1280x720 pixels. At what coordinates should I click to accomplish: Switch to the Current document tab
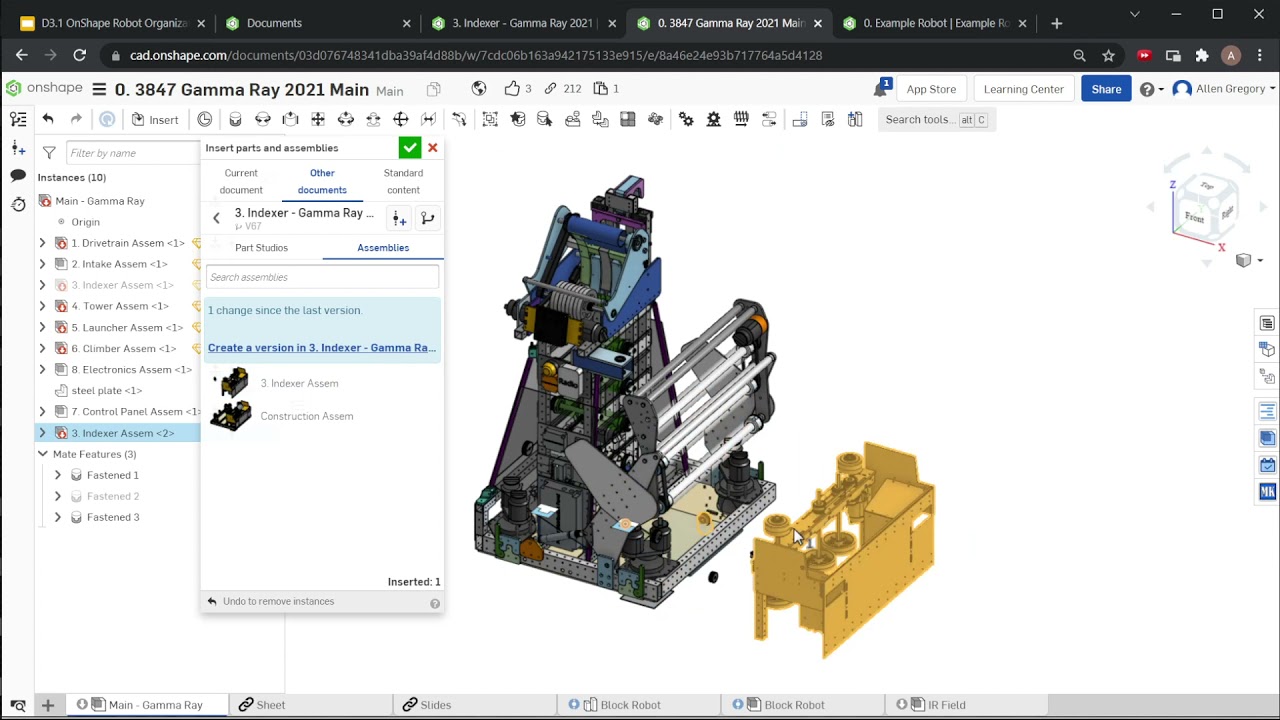click(x=241, y=181)
